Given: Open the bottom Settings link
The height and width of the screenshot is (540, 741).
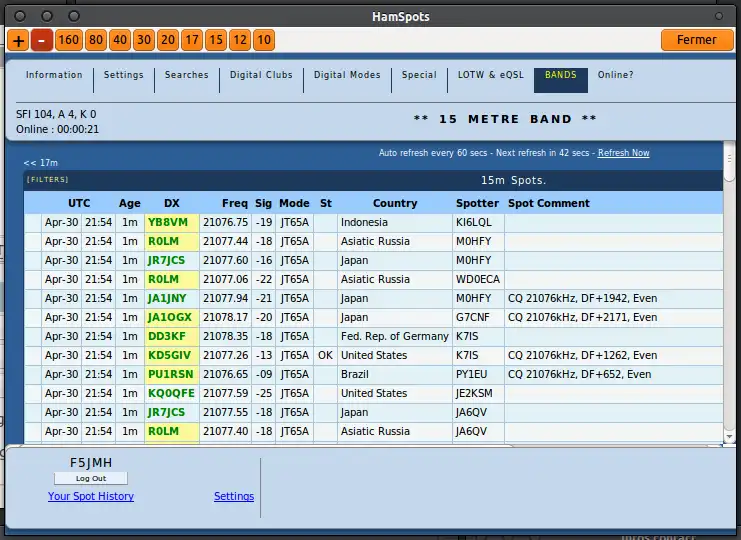Looking at the screenshot, I should click(x=234, y=497).
